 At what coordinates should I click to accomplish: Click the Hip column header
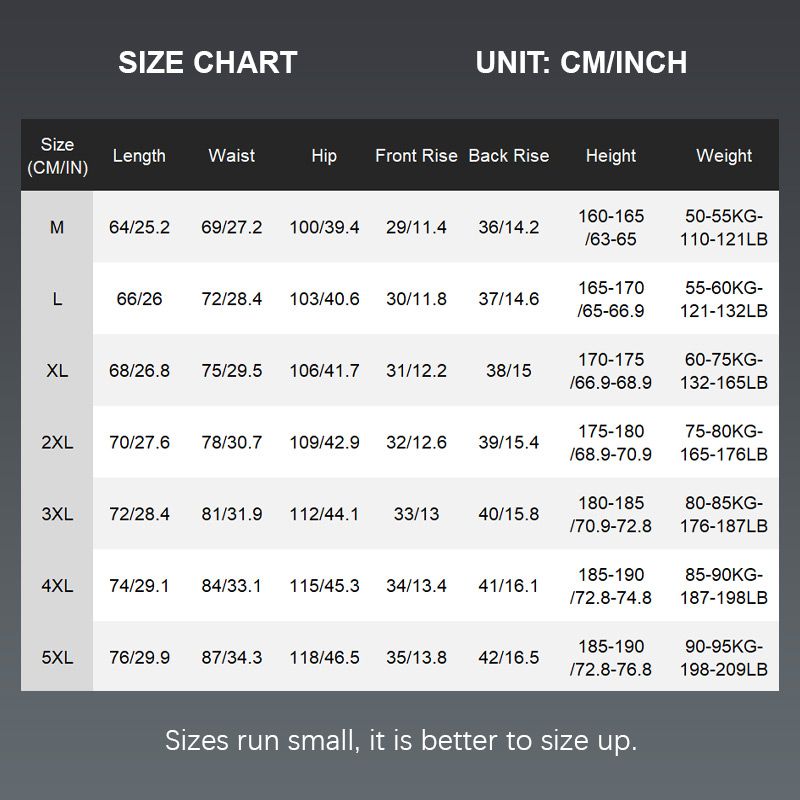(x=324, y=156)
